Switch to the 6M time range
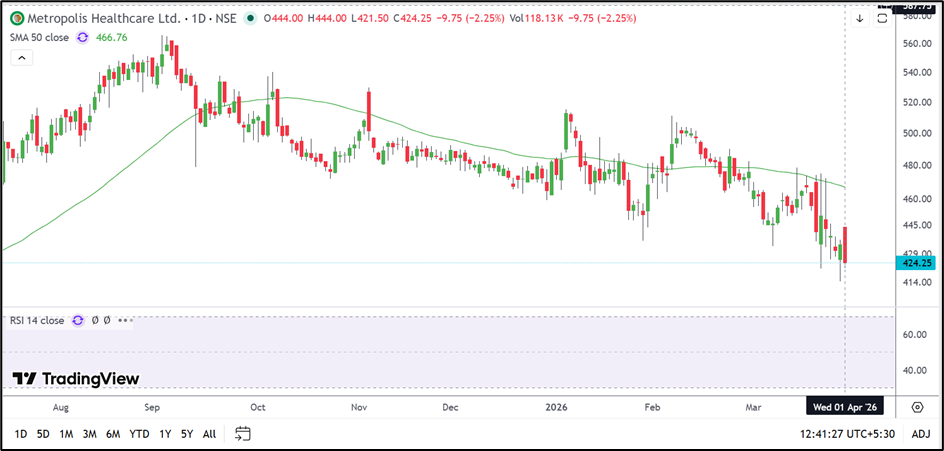 click(x=112, y=434)
